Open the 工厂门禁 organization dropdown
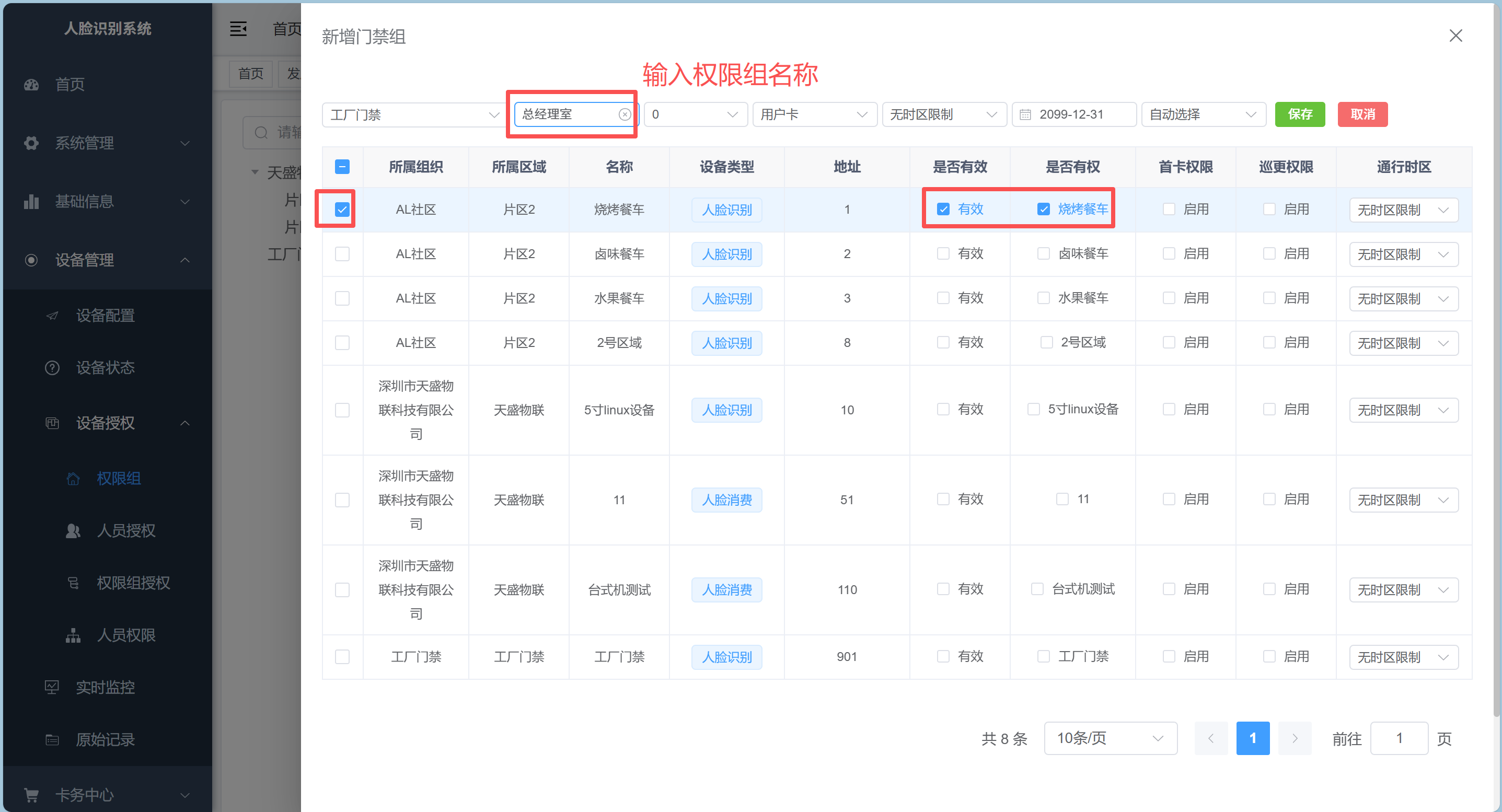 [414, 114]
